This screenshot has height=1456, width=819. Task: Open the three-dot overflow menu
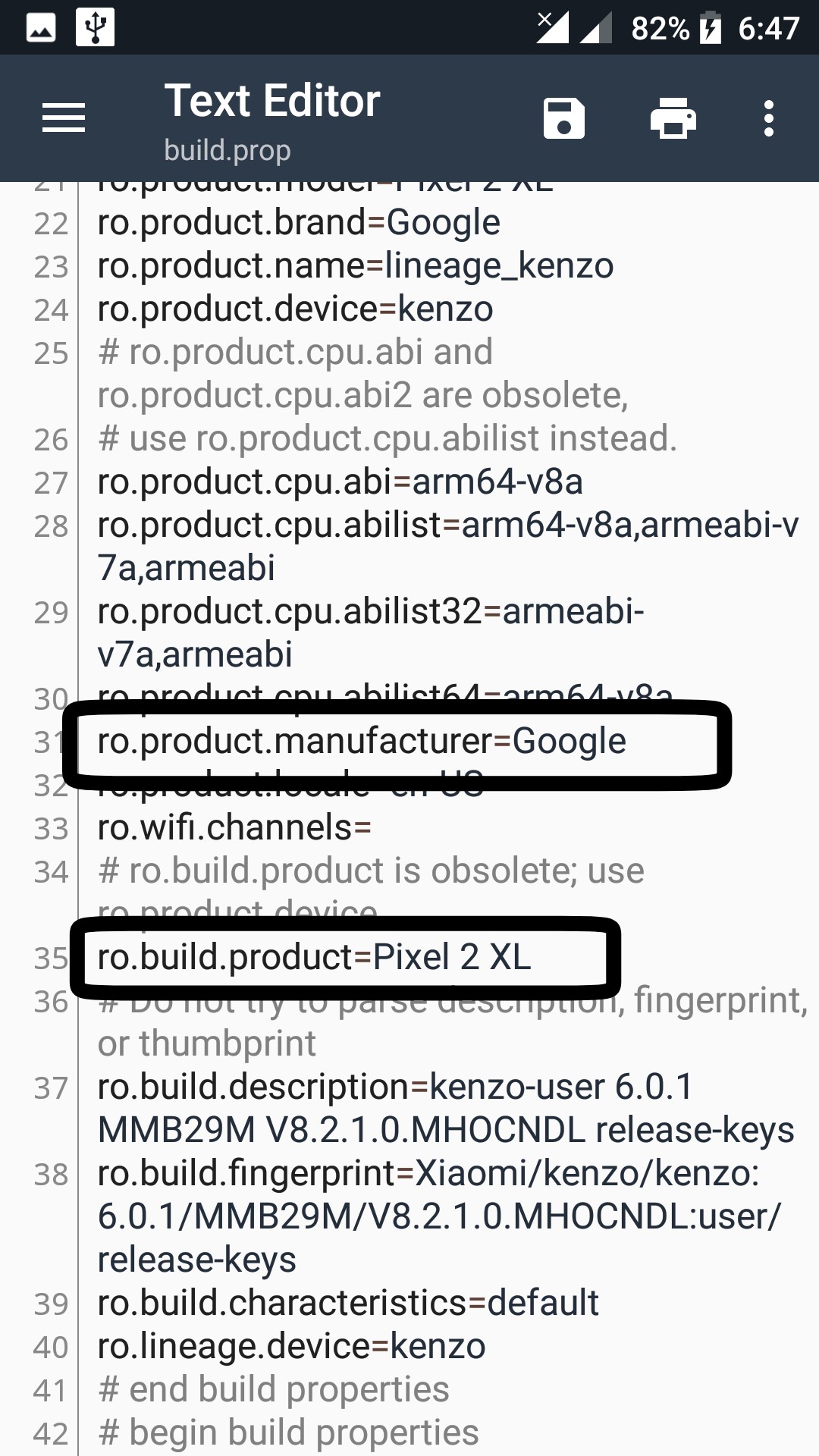tap(769, 119)
